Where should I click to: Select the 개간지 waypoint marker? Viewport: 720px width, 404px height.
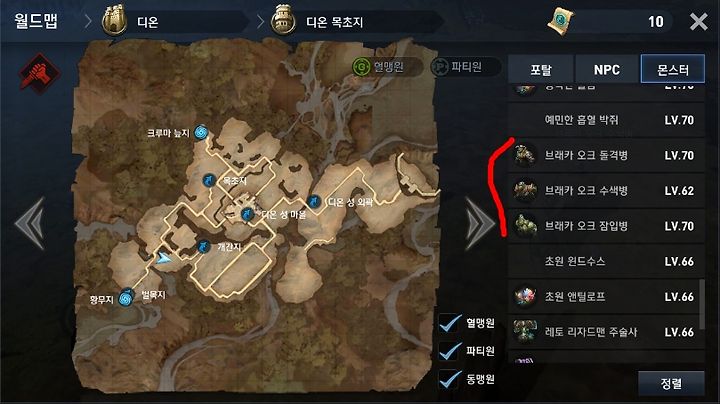(204, 247)
